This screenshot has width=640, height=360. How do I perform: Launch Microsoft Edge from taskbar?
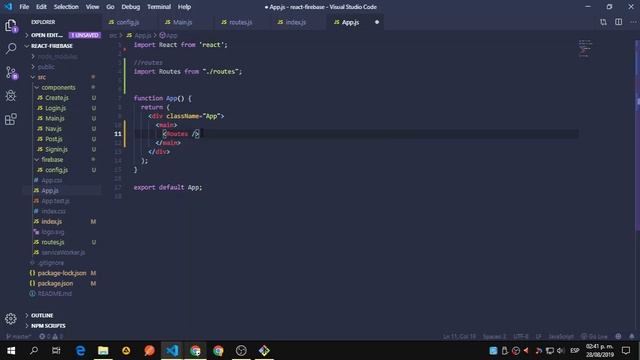80,350
